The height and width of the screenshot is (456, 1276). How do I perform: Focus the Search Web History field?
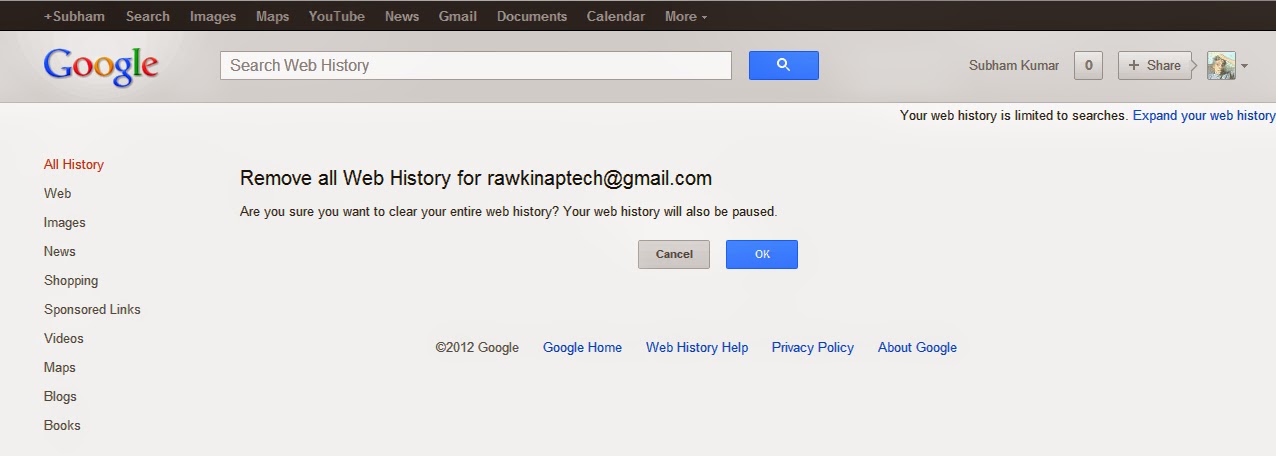476,65
